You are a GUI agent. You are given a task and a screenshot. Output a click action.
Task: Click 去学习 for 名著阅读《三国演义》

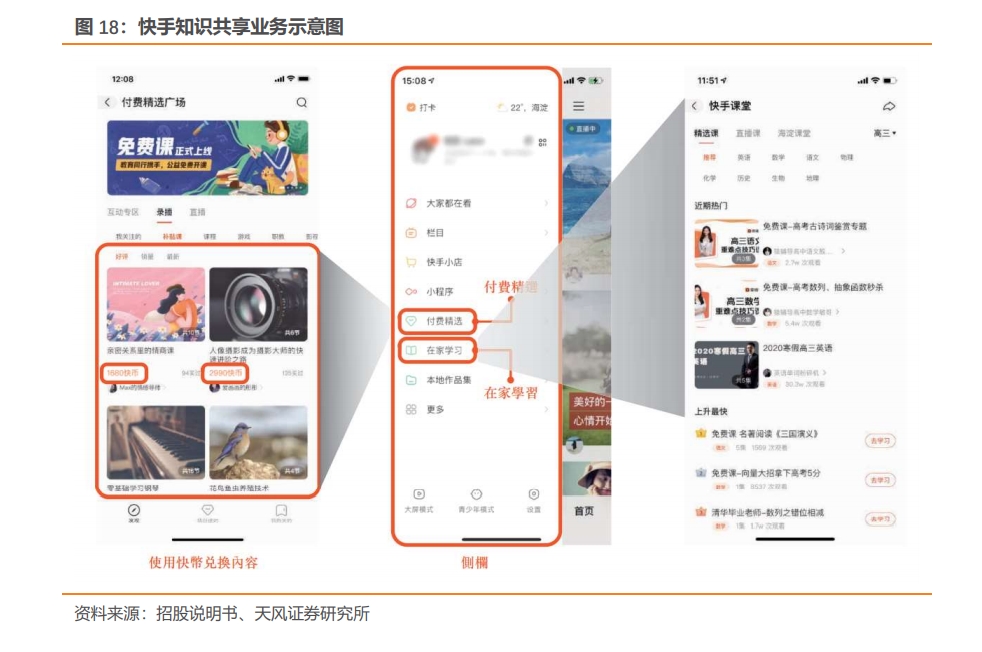click(880, 441)
